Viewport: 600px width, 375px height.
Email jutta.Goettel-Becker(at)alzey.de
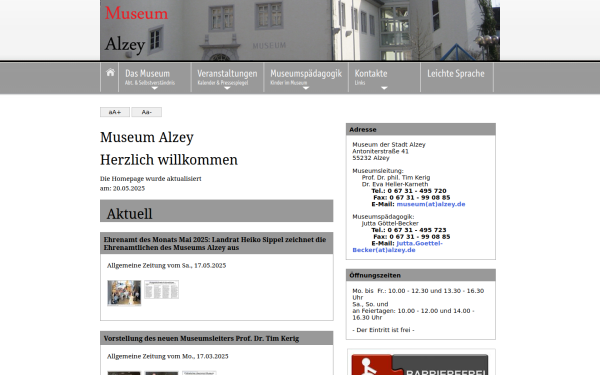[x=398, y=247]
